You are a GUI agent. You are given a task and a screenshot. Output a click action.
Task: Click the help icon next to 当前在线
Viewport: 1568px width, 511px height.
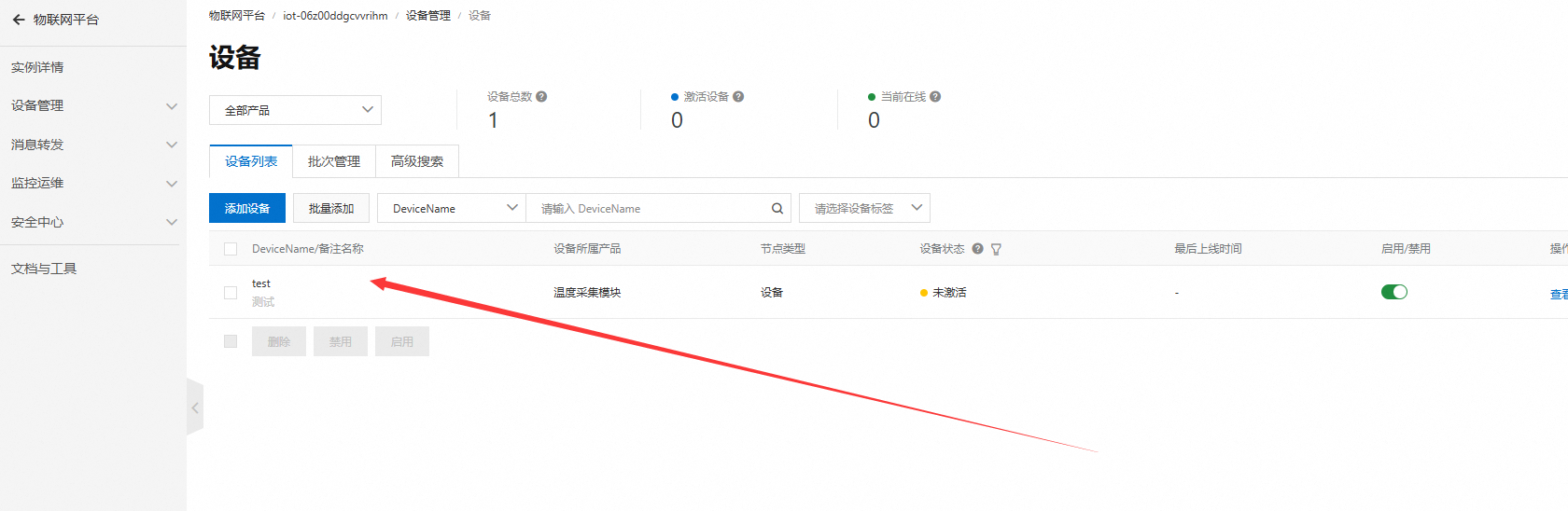(x=935, y=97)
